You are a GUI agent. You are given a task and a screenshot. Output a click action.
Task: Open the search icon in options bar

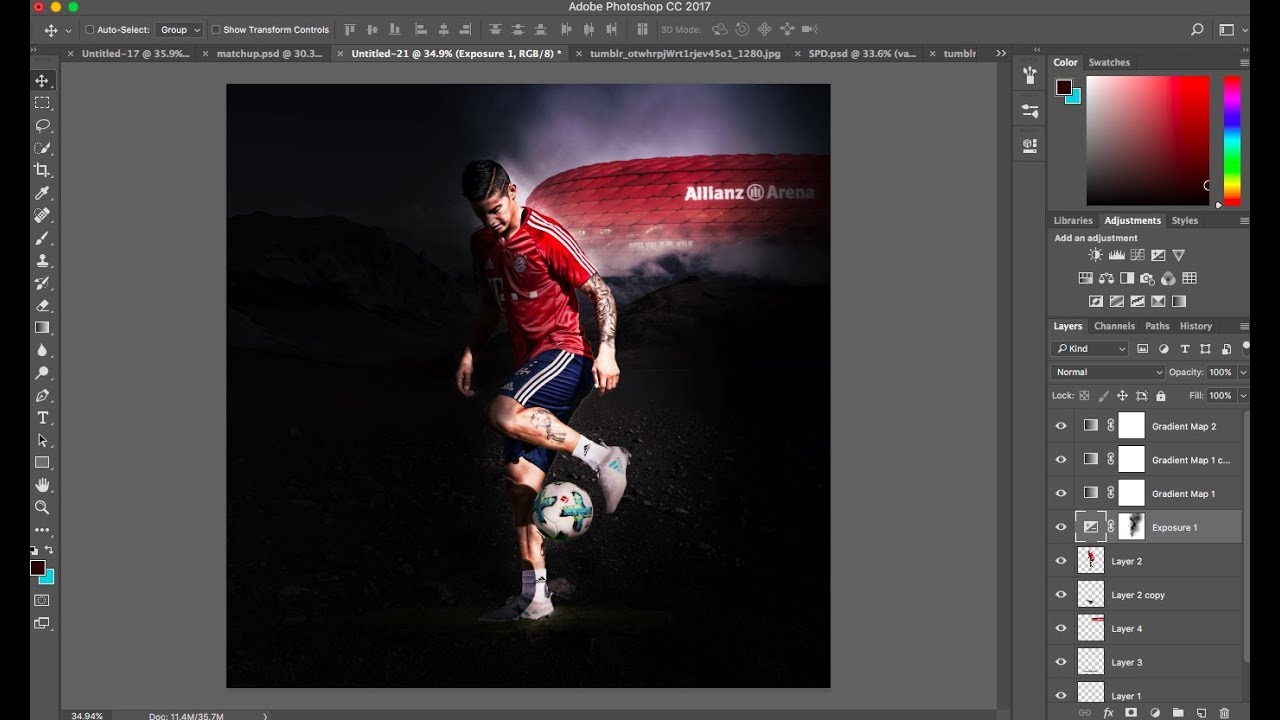point(1196,30)
